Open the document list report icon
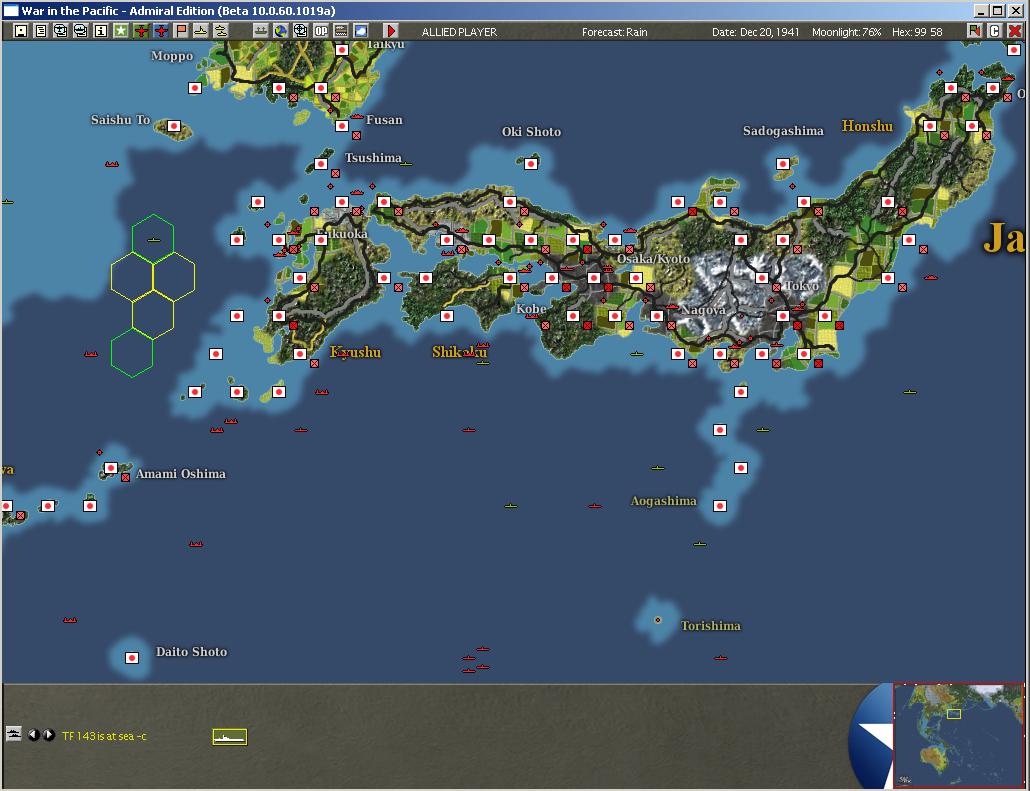1030x791 pixels. [41, 31]
